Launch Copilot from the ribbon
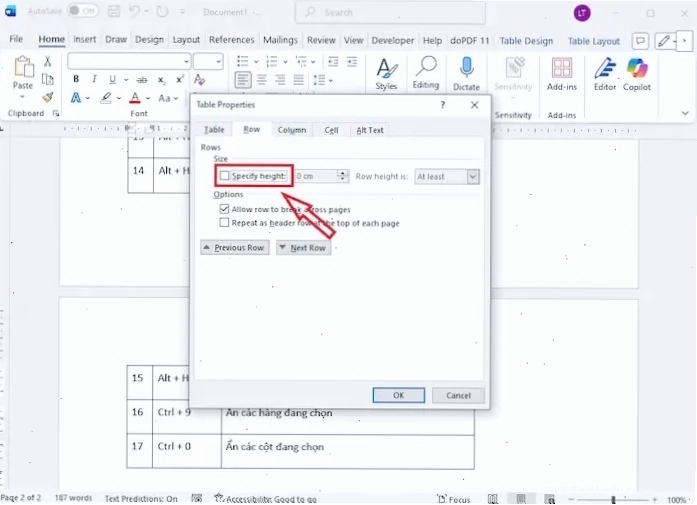This screenshot has width=697, height=505. pos(637,74)
